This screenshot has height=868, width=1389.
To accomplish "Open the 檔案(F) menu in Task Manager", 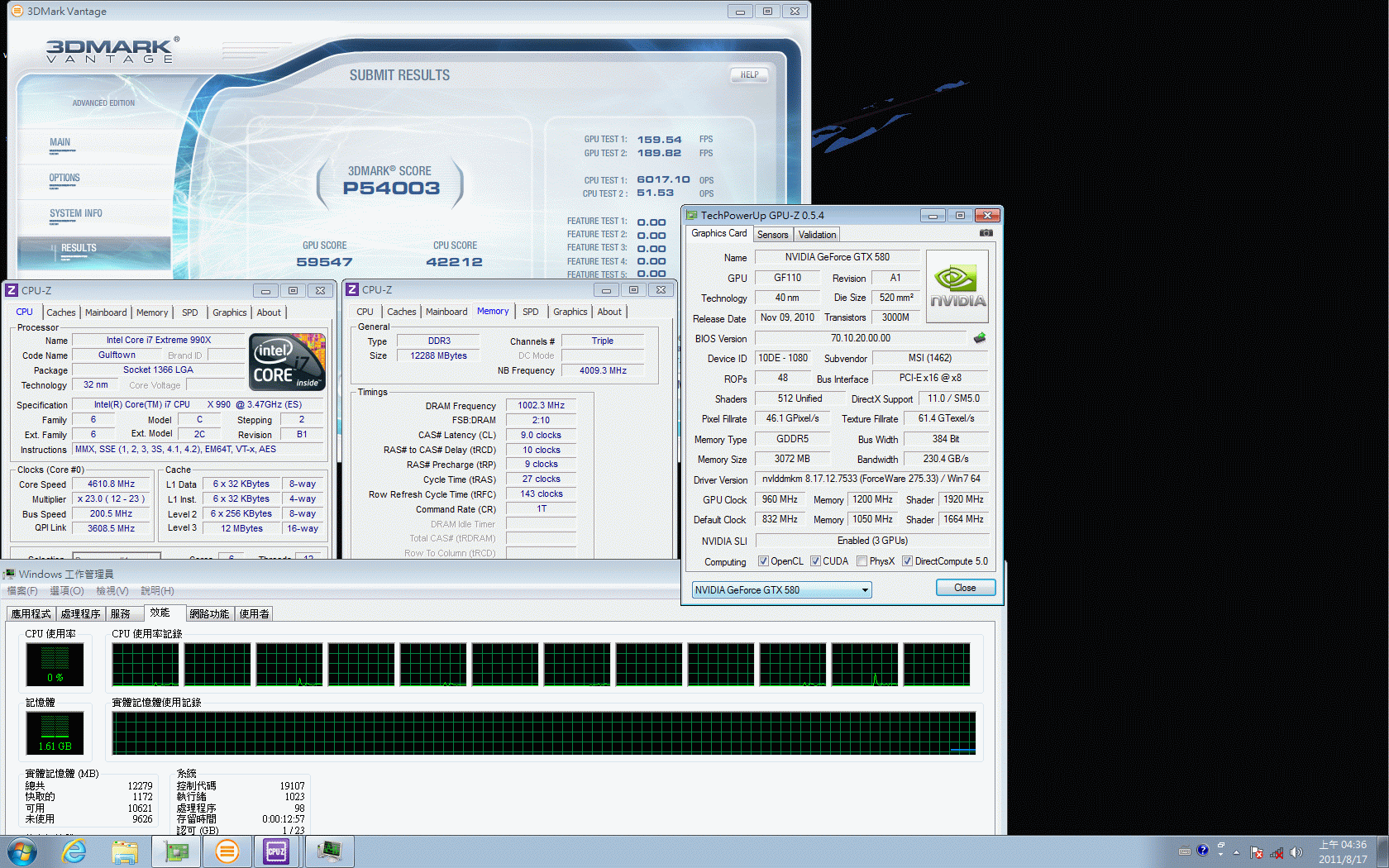I will pos(22,591).
